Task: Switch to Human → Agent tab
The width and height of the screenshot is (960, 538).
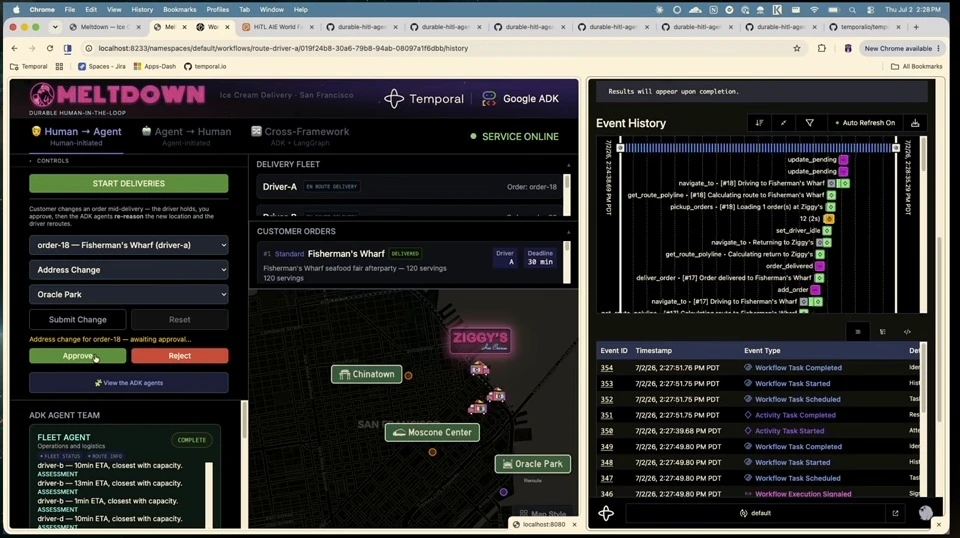Action: tap(77, 136)
